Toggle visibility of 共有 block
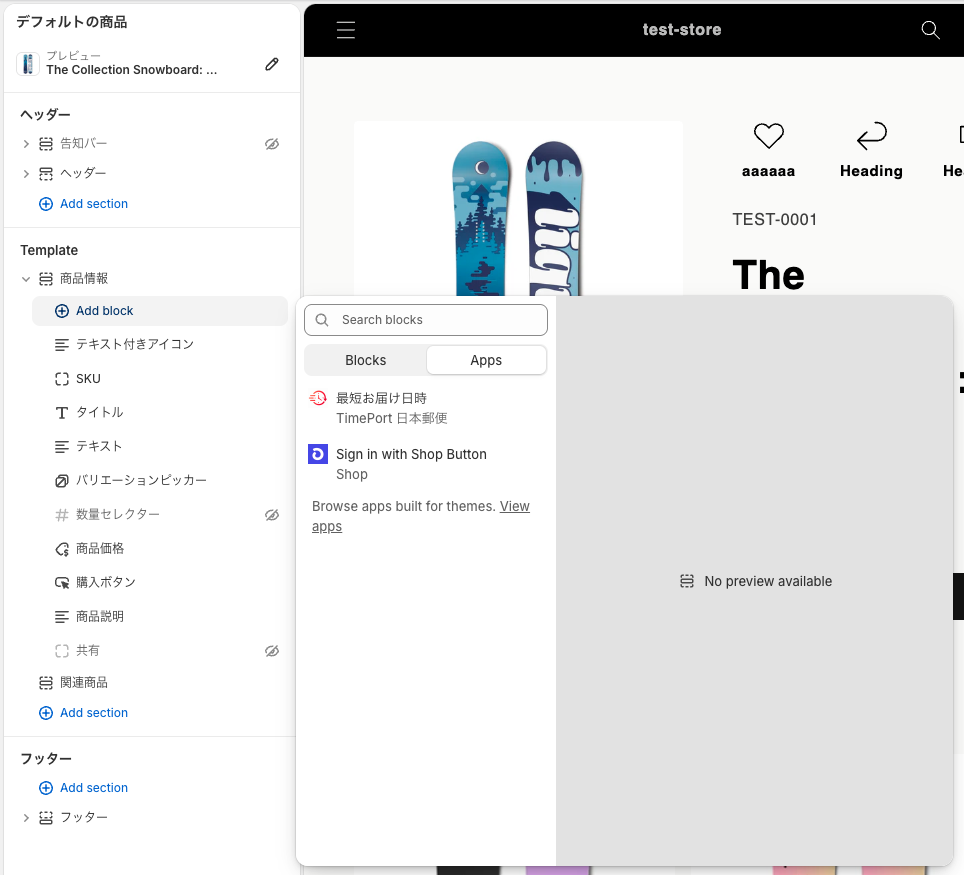The width and height of the screenshot is (964, 875). click(272, 651)
